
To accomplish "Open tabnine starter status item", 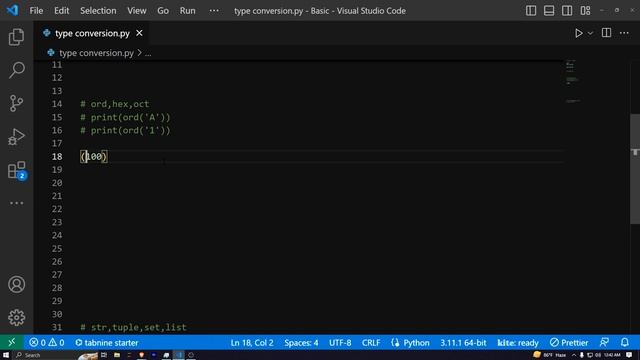I will [107, 342].
